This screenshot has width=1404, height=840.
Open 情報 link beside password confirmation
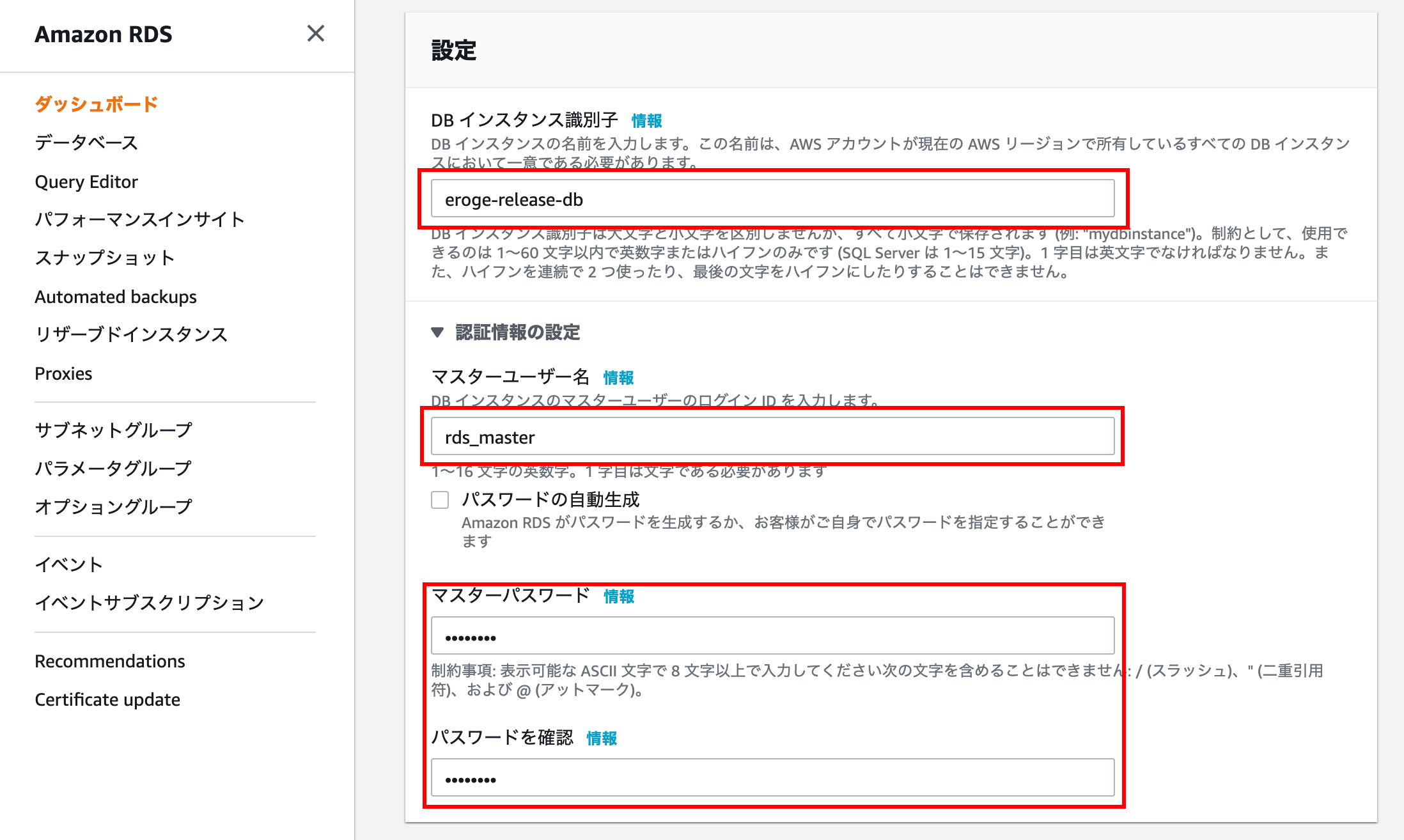click(602, 738)
